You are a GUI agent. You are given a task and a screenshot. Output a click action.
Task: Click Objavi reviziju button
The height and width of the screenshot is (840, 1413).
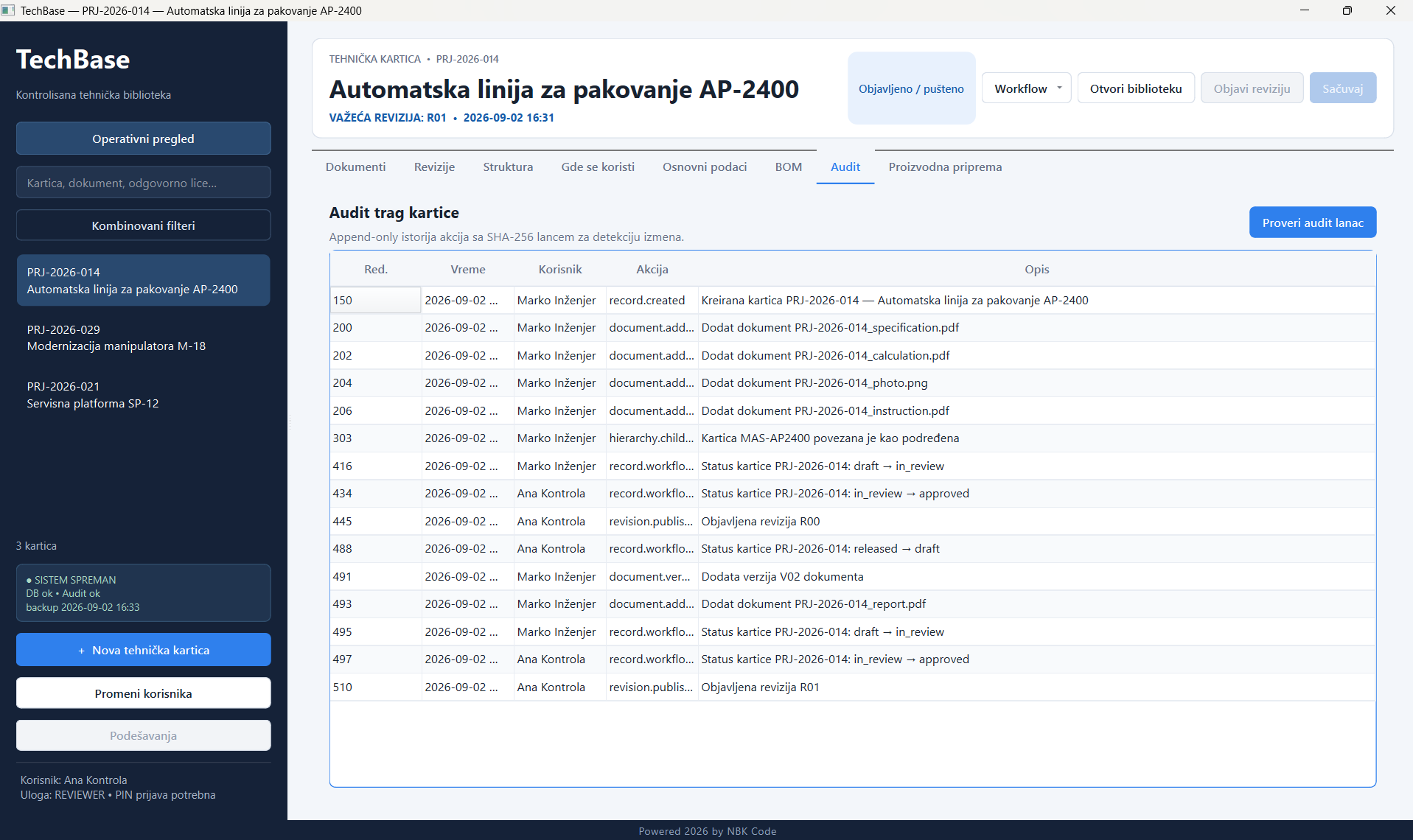(x=1252, y=88)
